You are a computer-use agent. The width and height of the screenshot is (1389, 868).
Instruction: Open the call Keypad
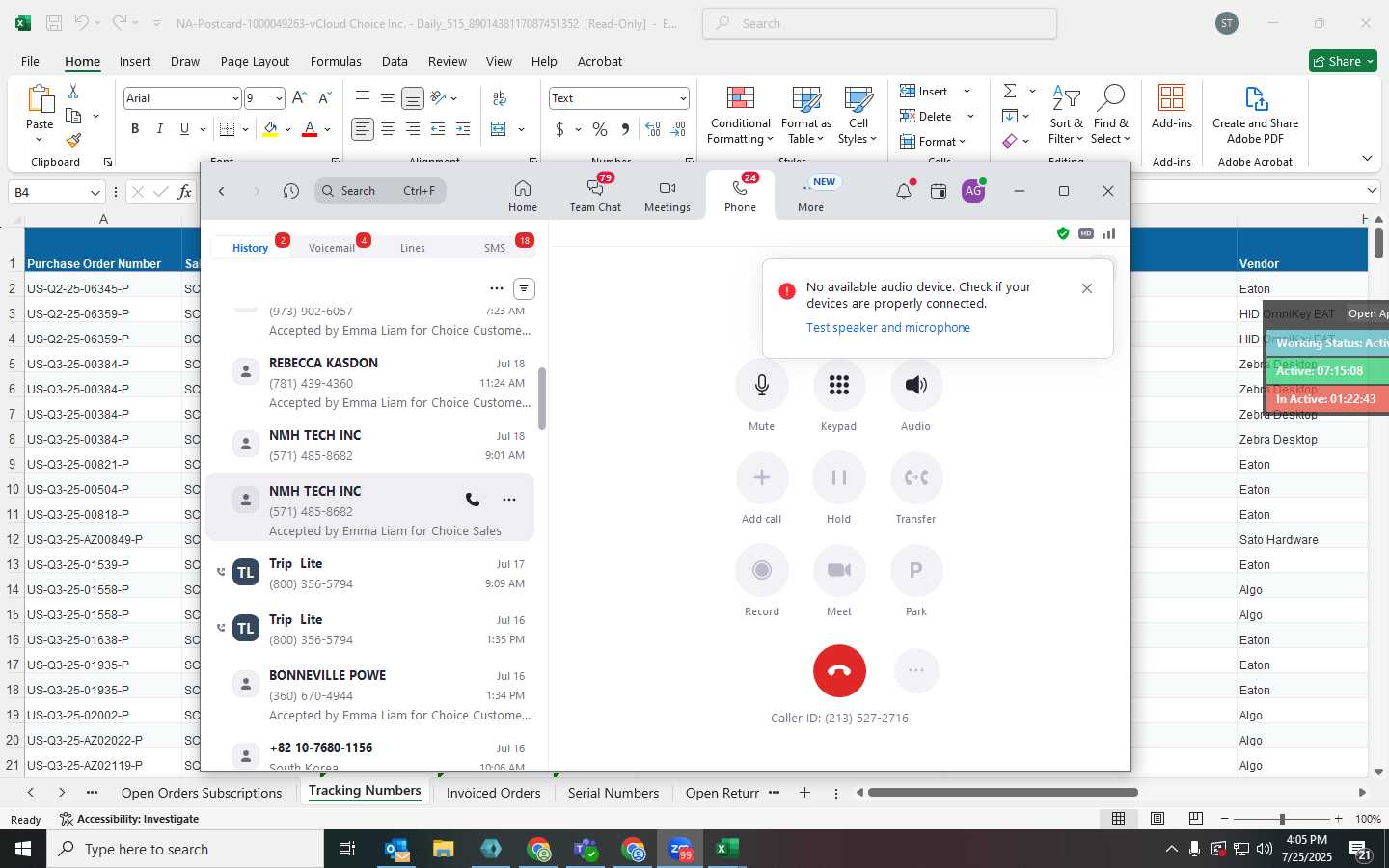[838, 386]
